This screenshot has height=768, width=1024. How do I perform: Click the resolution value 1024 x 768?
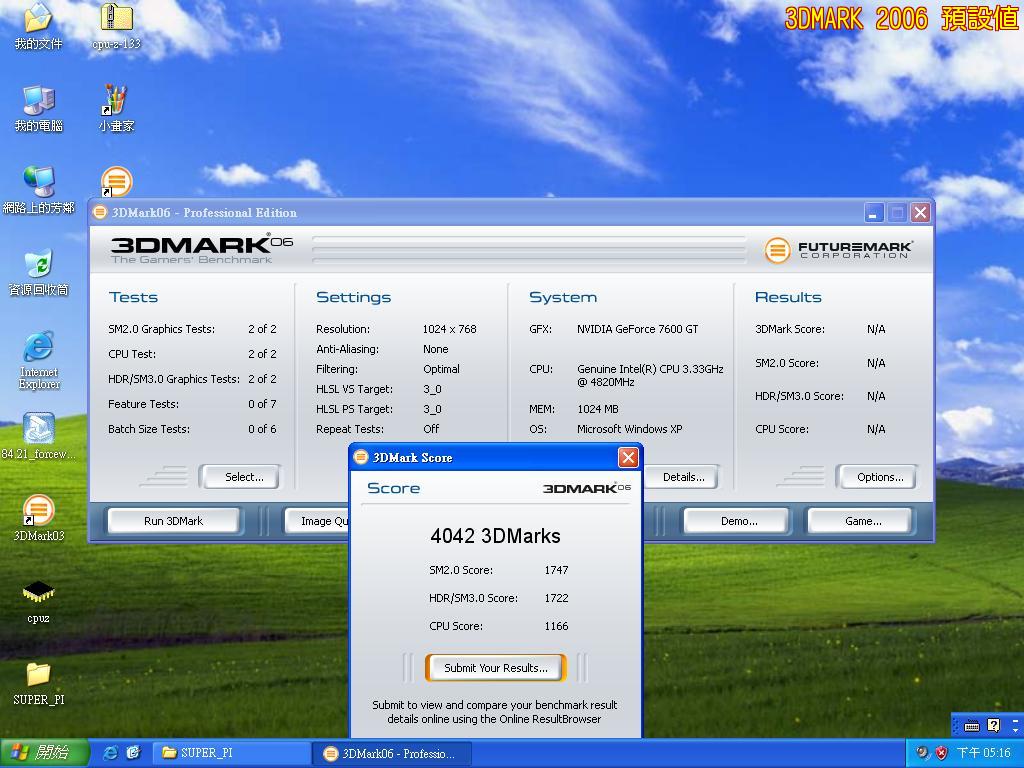pyautogui.click(x=449, y=329)
